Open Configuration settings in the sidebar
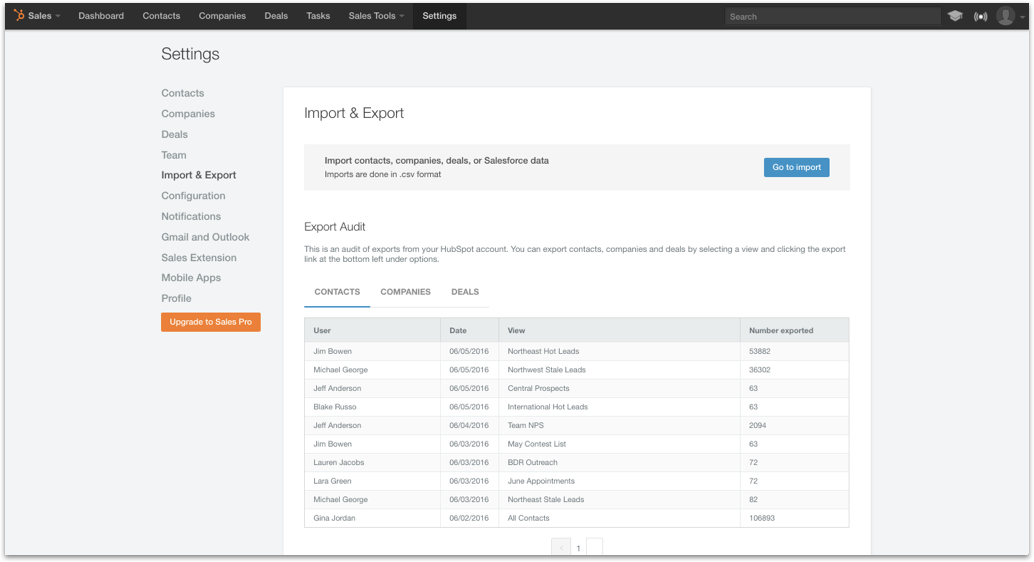 point(193,195)
